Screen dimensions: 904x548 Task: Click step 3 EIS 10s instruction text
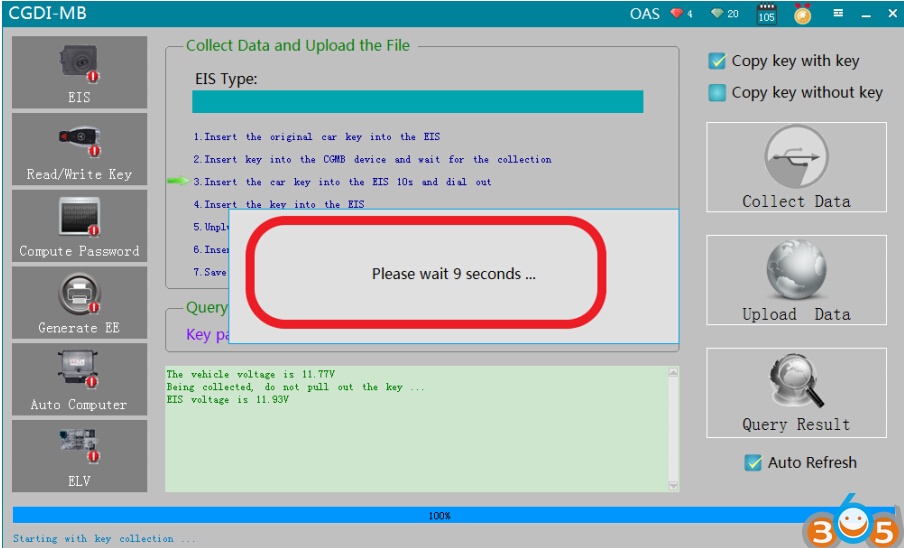tap(342, 182)
